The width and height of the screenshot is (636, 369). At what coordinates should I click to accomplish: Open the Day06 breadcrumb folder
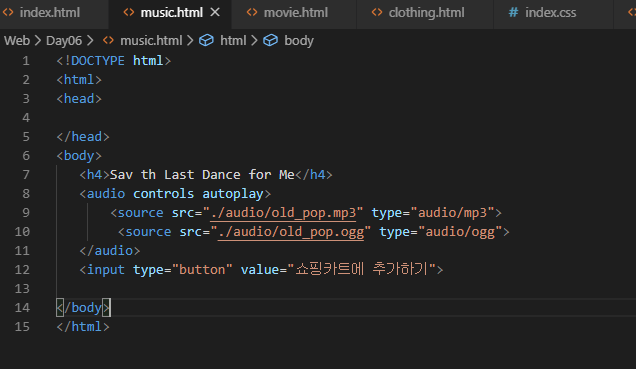tap(64, 41)
